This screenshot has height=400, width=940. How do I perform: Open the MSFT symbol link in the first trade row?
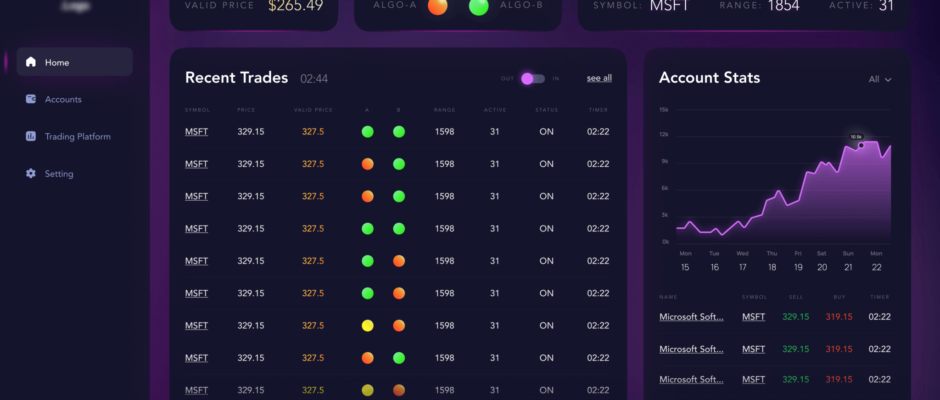click(x=196, y=131)
